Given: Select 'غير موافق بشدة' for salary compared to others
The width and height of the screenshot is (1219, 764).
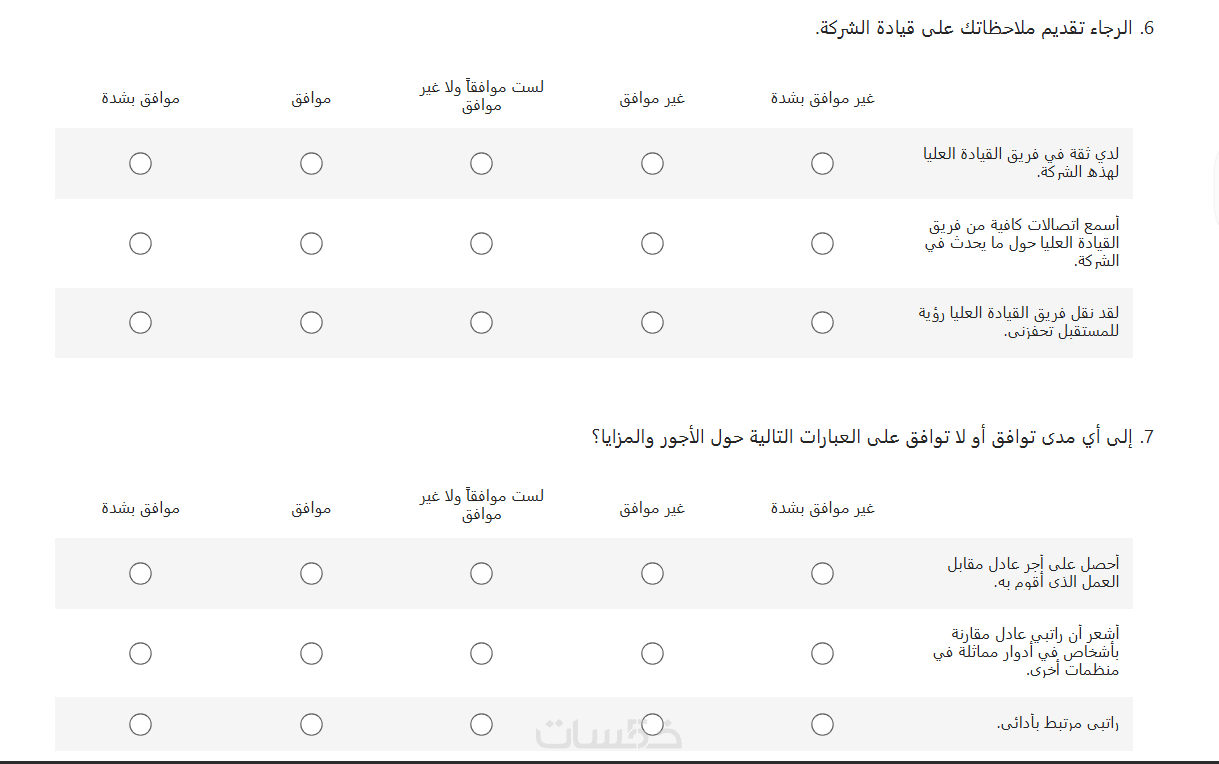Looking at the screenshot, I should click(822, 653).
